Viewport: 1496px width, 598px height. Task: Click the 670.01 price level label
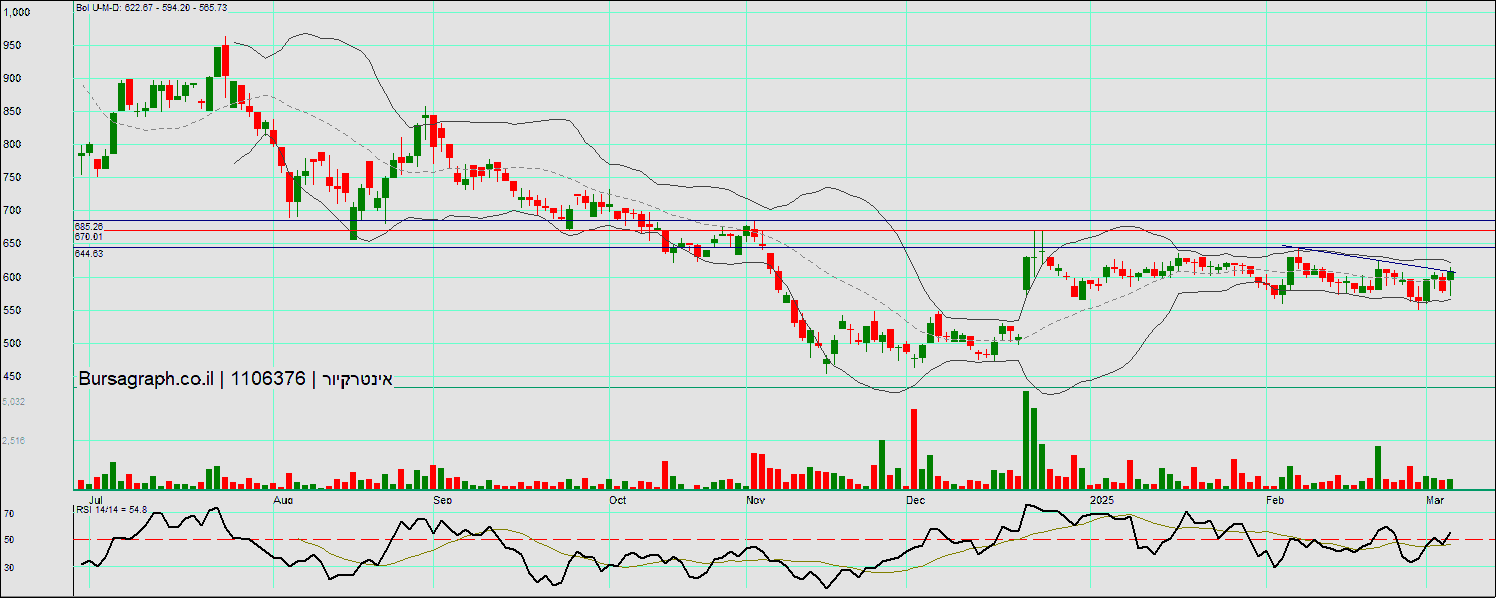click(89, 236)
